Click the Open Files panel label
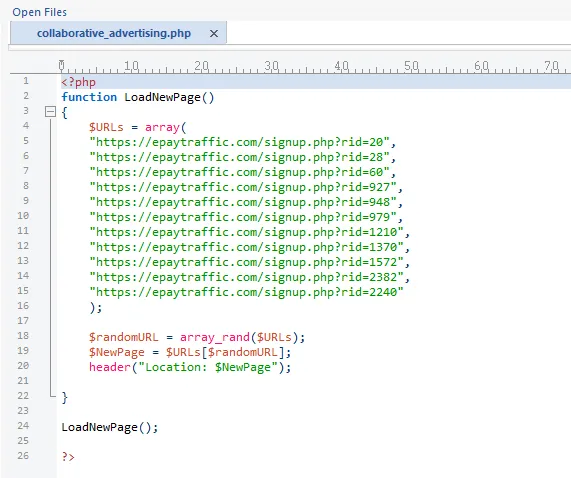This screenshot has width=571, height=478. [39, 12]
